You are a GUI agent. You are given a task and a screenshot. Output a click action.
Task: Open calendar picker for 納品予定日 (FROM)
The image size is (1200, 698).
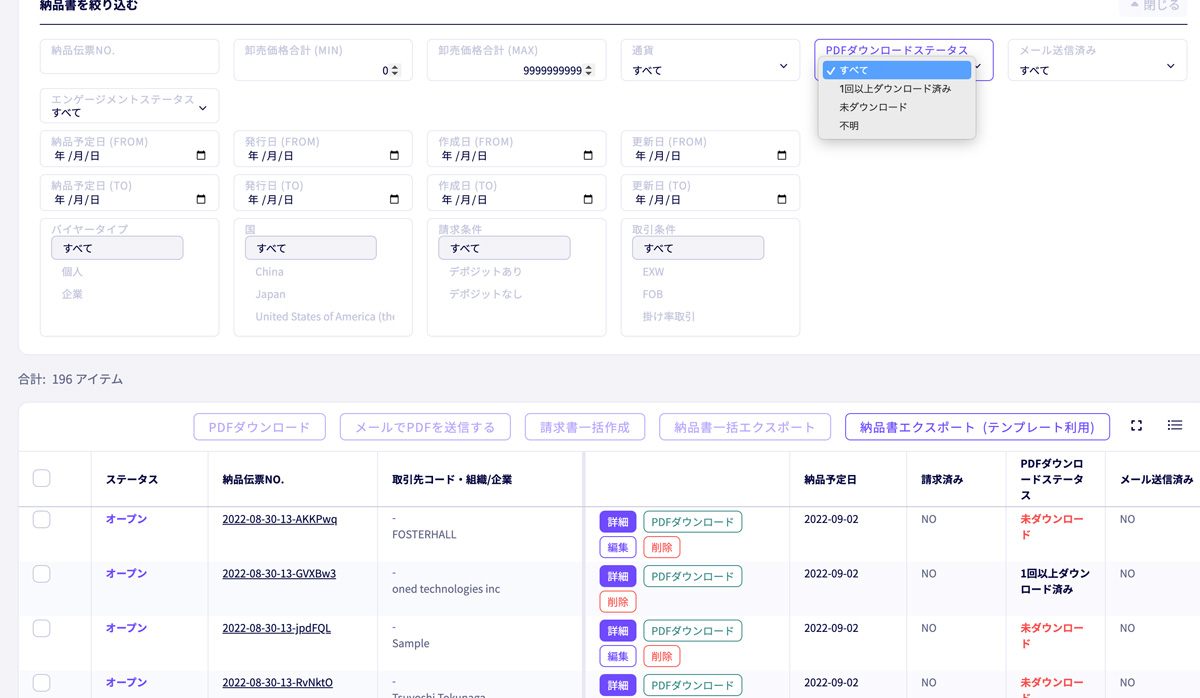click(x=201, y=156)
